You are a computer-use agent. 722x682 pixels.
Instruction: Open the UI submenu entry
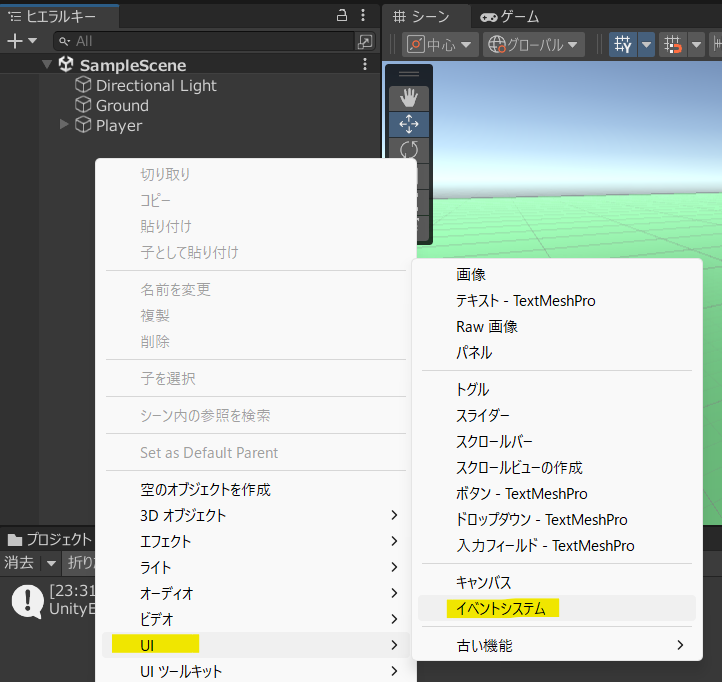(x=256, y=645)
